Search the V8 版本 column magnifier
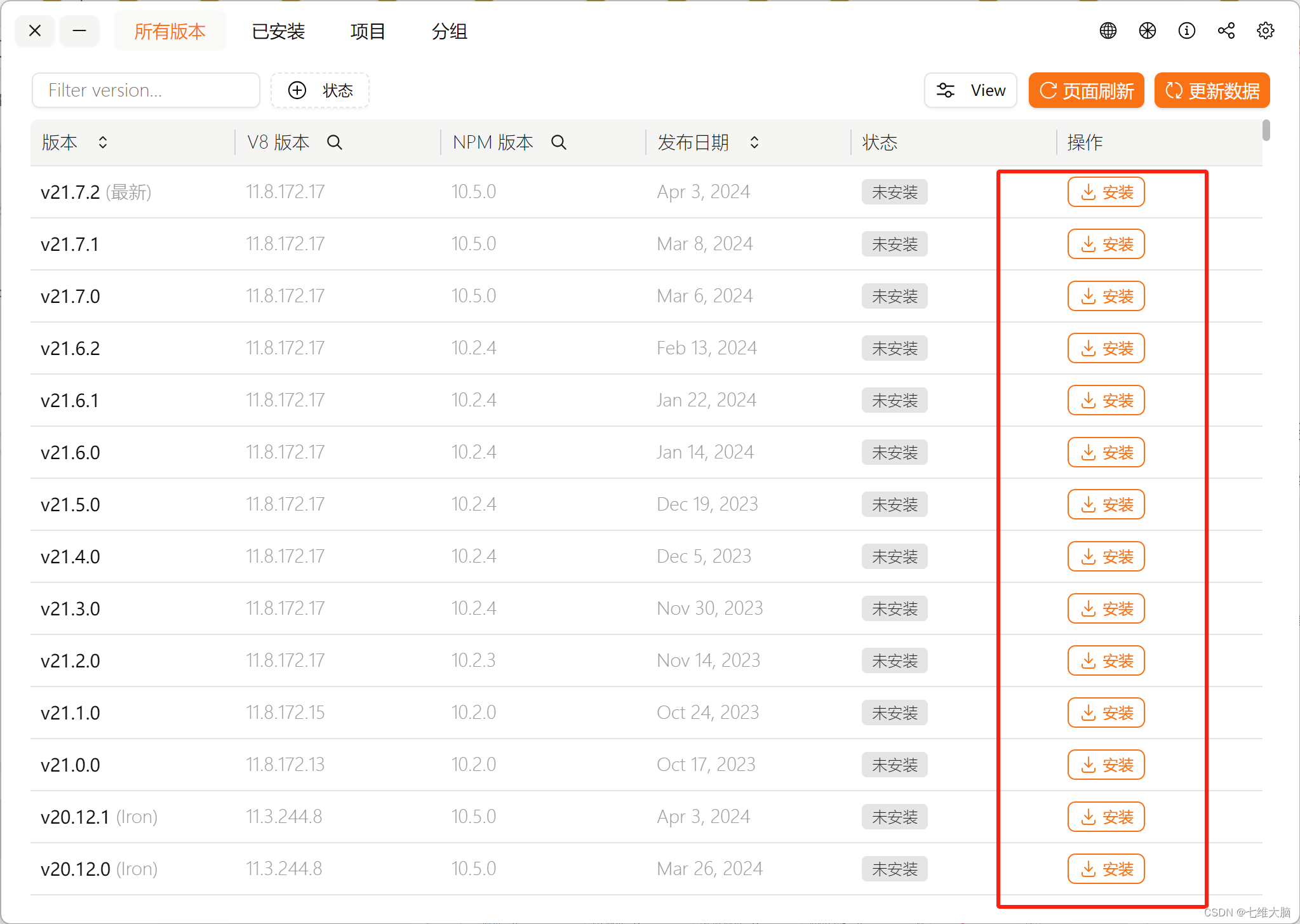The width and height of the screenshot is (1300, 924). (335, 142)
